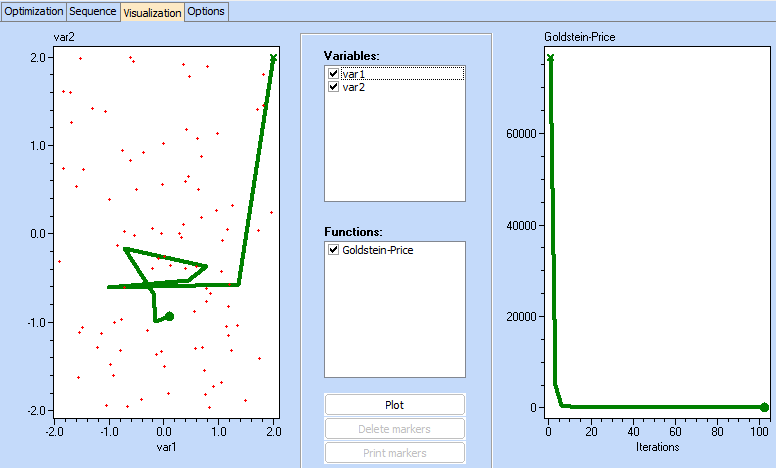Select the Visualization tab
The height and width of the screenshot is (468, 776).
[x=152, y=12]
